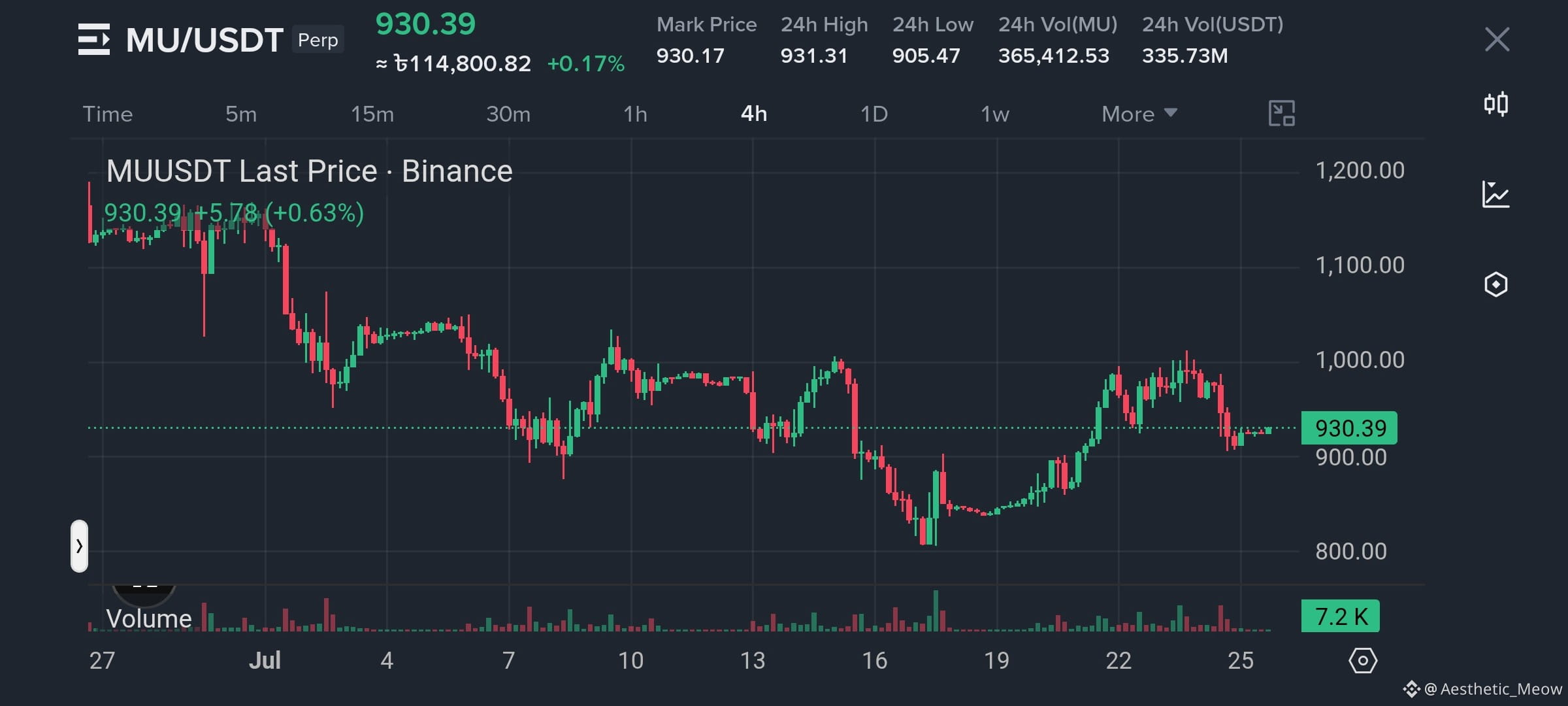The height and width of the screenshot is (706, 1568).
Task: Expand the More timeframes dropdown
Action: pos(1139,114)
